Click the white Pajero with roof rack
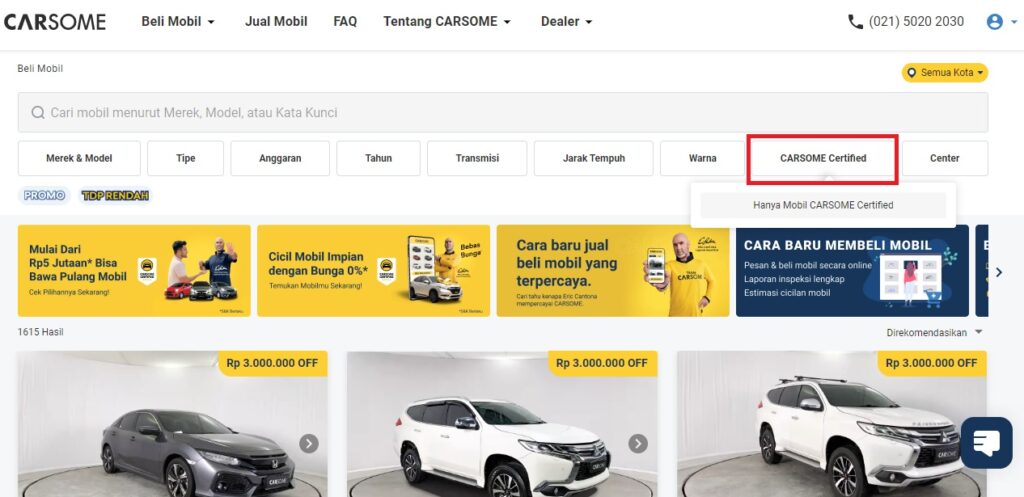This screenshot has width=1024, height=497. 831,425
